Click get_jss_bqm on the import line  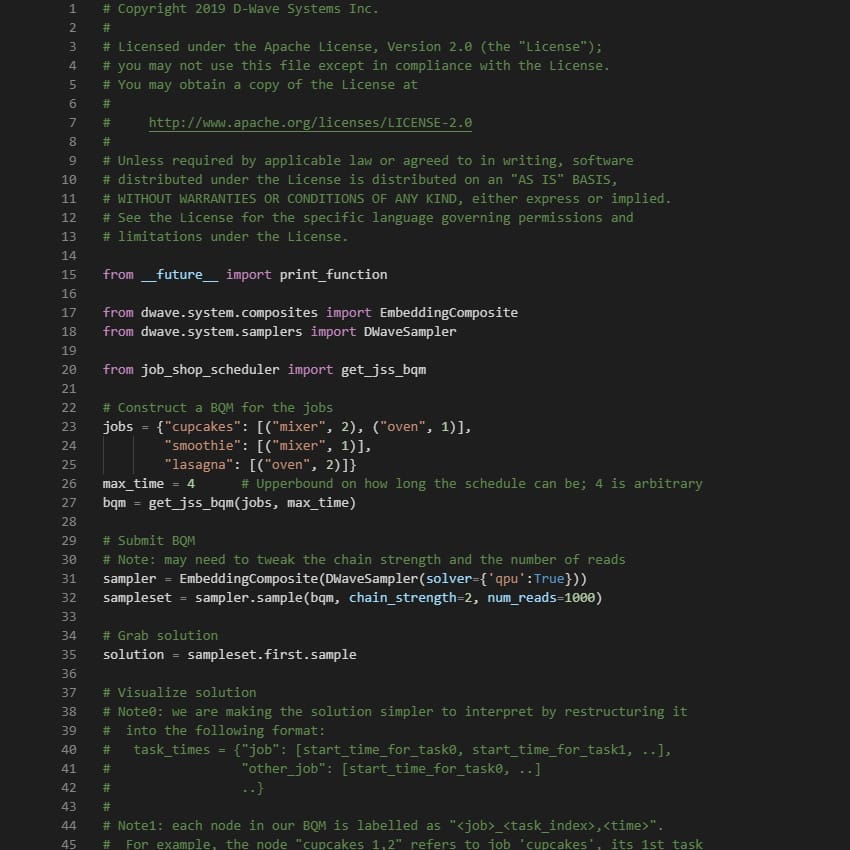coord(383,370)
